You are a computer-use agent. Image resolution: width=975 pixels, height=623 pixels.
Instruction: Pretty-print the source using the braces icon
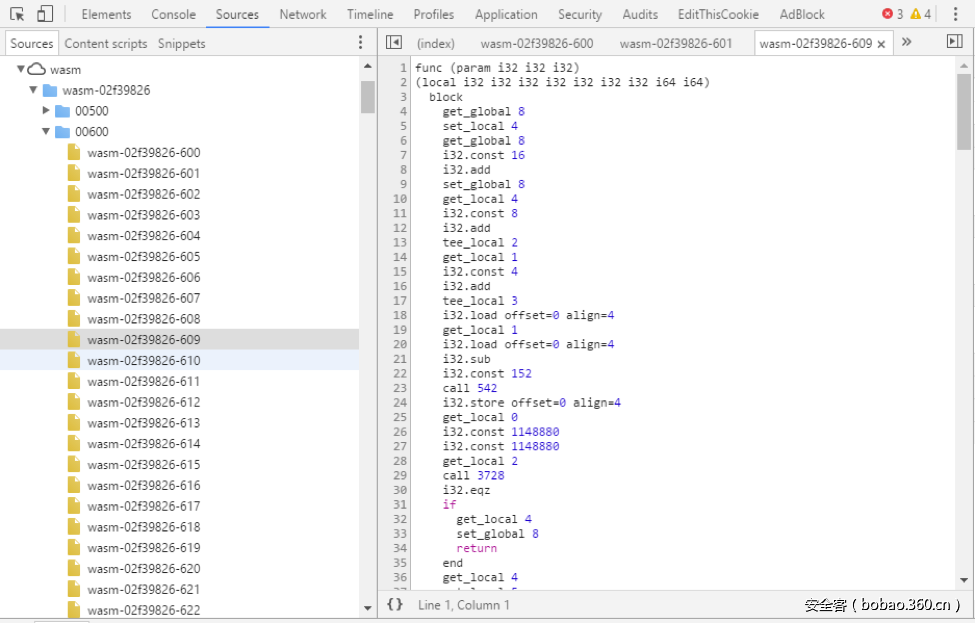pos(395,604)
